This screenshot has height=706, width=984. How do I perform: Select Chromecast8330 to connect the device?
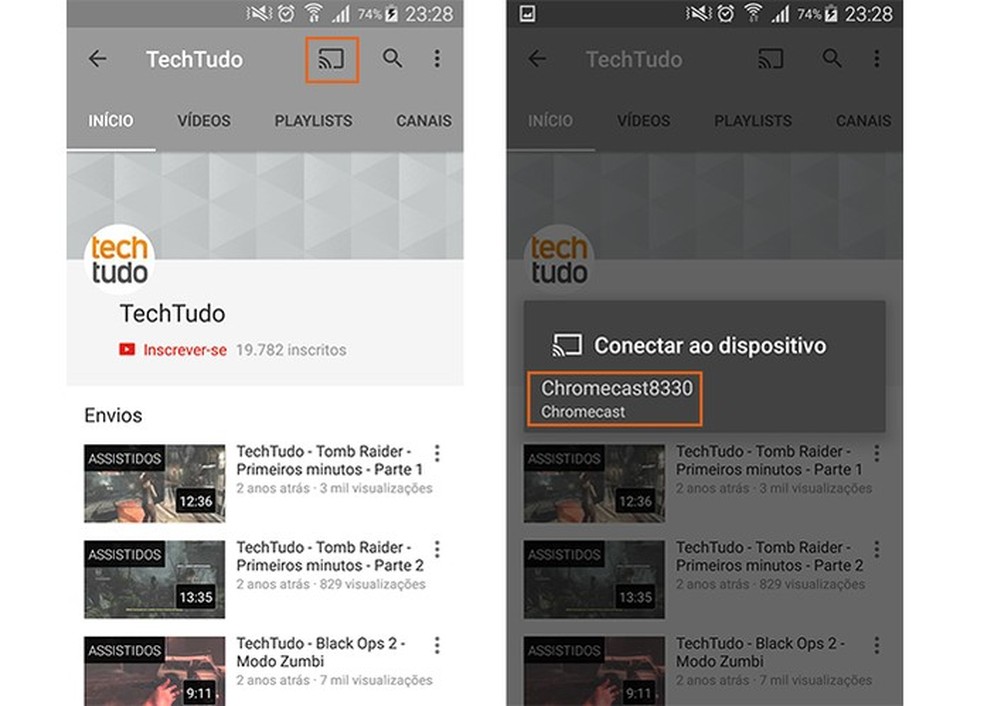pyautogui.click(x=613, y=397)
